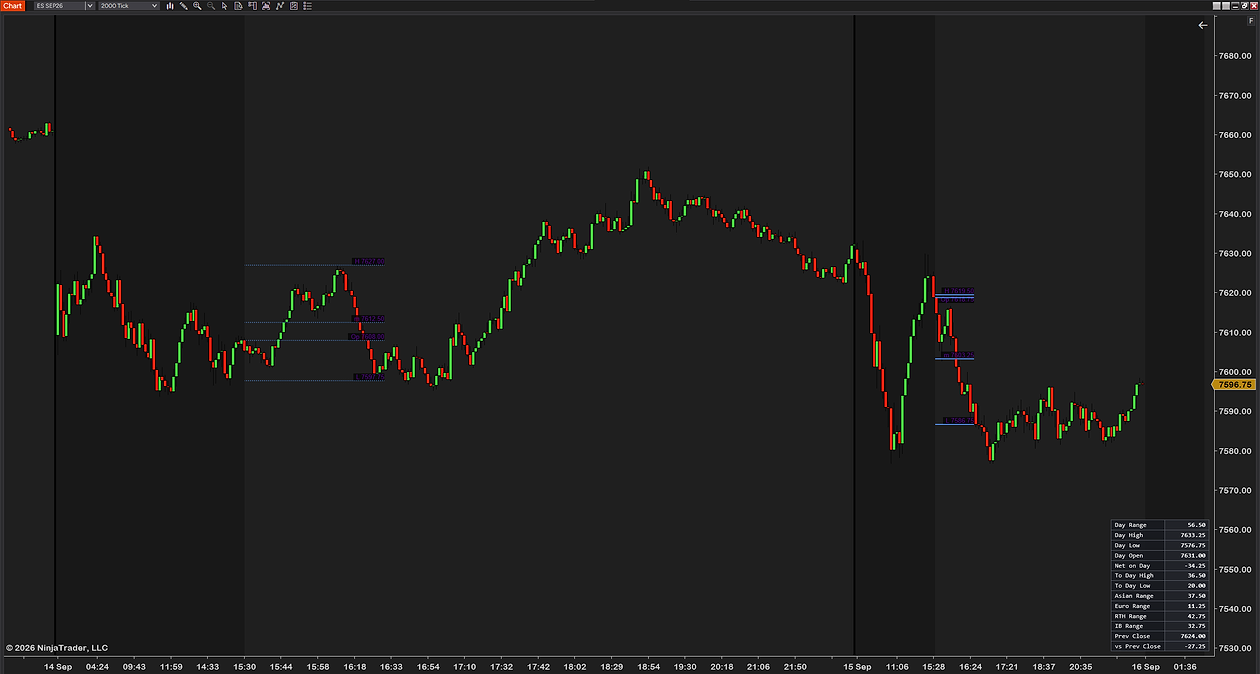Click the 01:36 time axis label
This screenshot has height=674, width=1260.
click(x=1185, y=666)
